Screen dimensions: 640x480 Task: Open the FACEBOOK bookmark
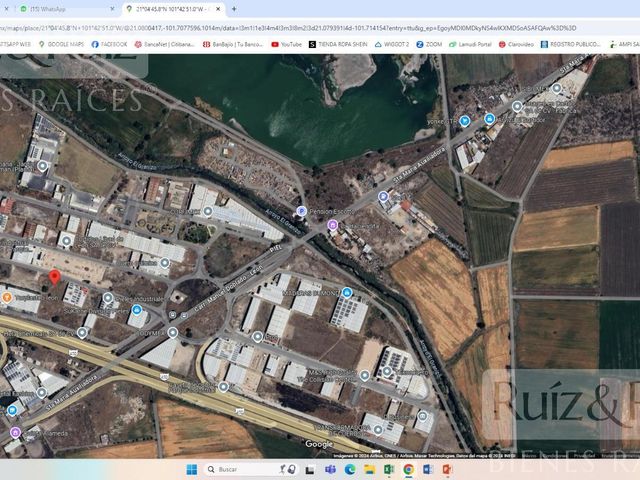tap(109, 44)
